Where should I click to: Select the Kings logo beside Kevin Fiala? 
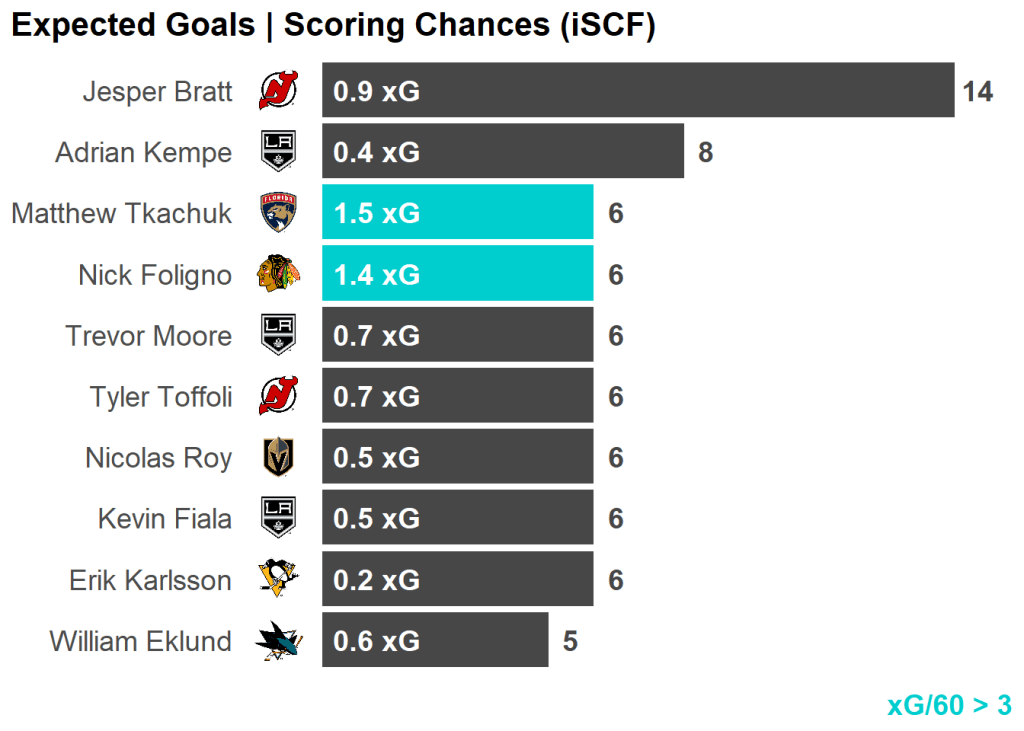pyautogui.click(x=277, y=518)
